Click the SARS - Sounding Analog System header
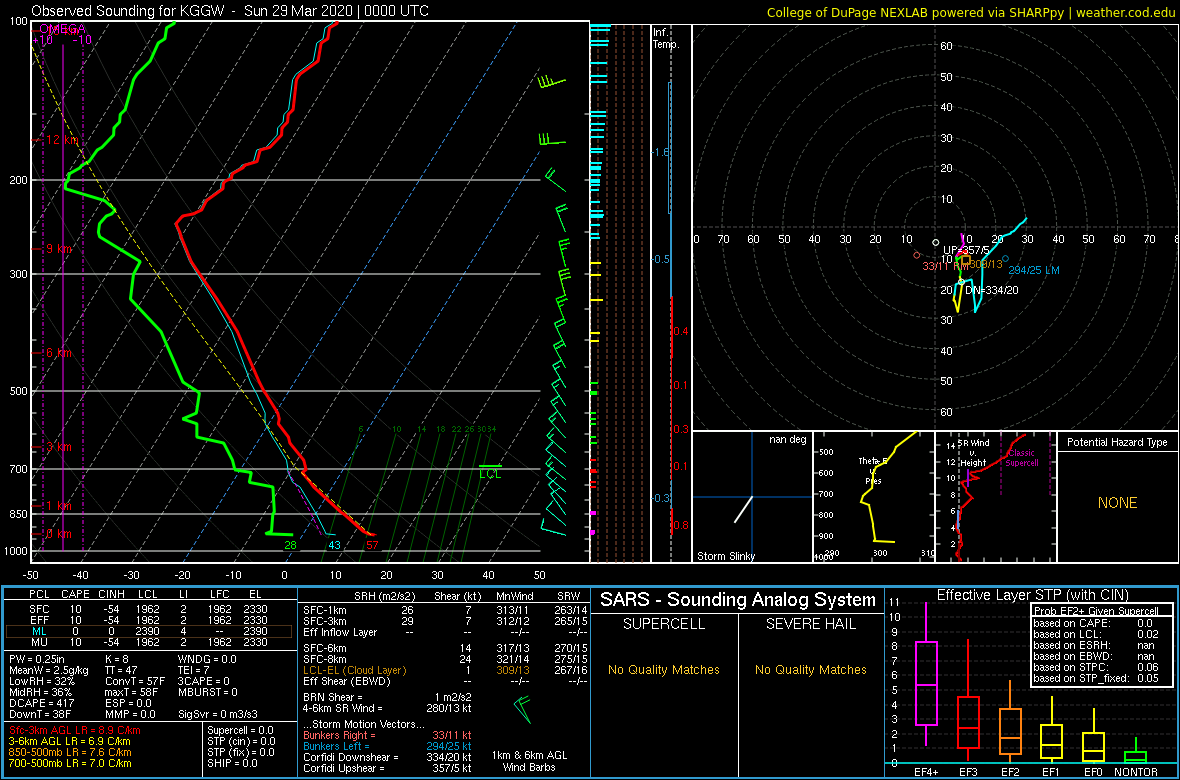The height and width of the screenshot is (780, 1180). [x=738, y=600]
